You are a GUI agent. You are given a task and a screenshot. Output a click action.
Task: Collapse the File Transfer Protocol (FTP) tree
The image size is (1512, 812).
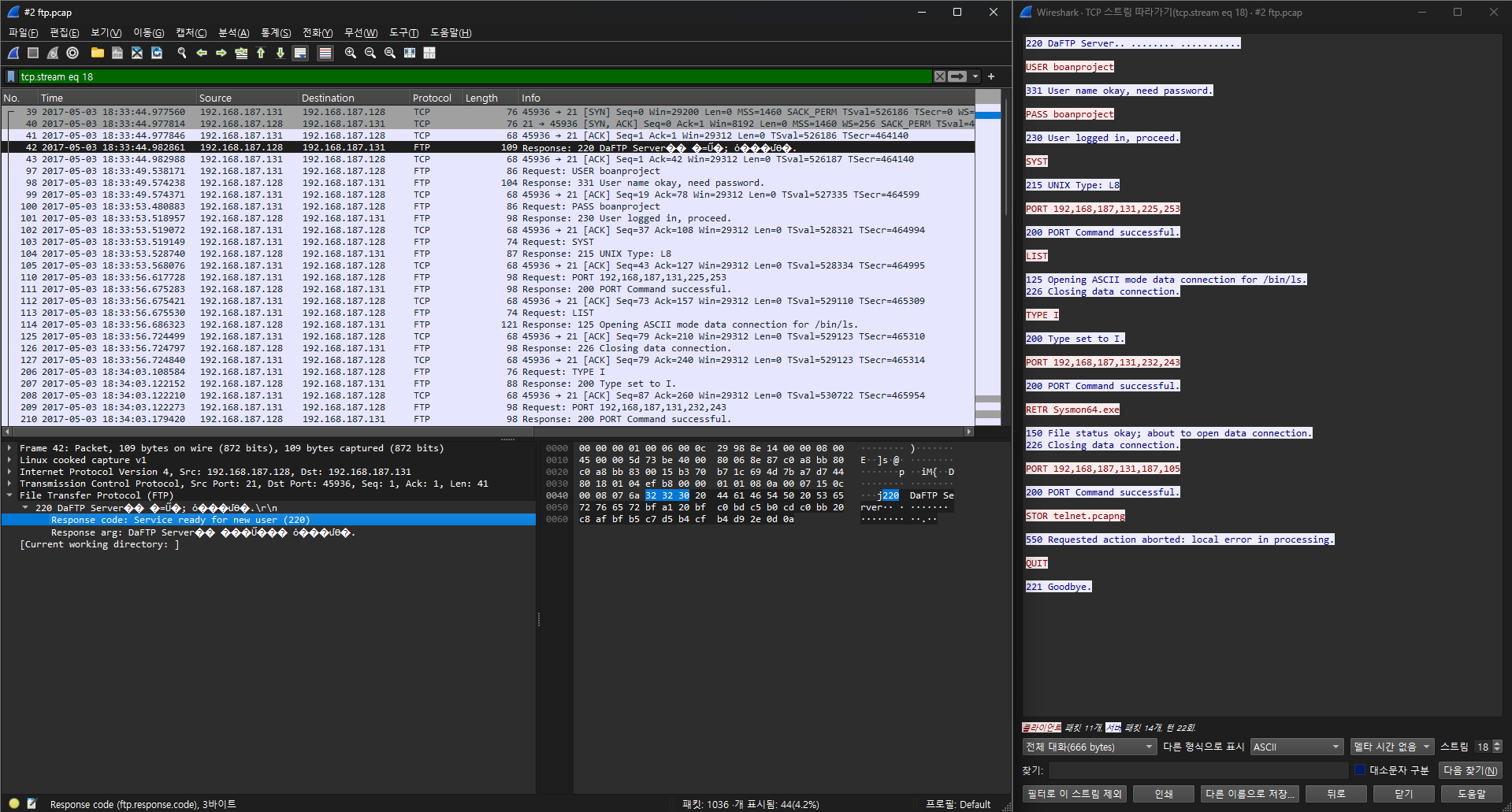coord(9,495)
